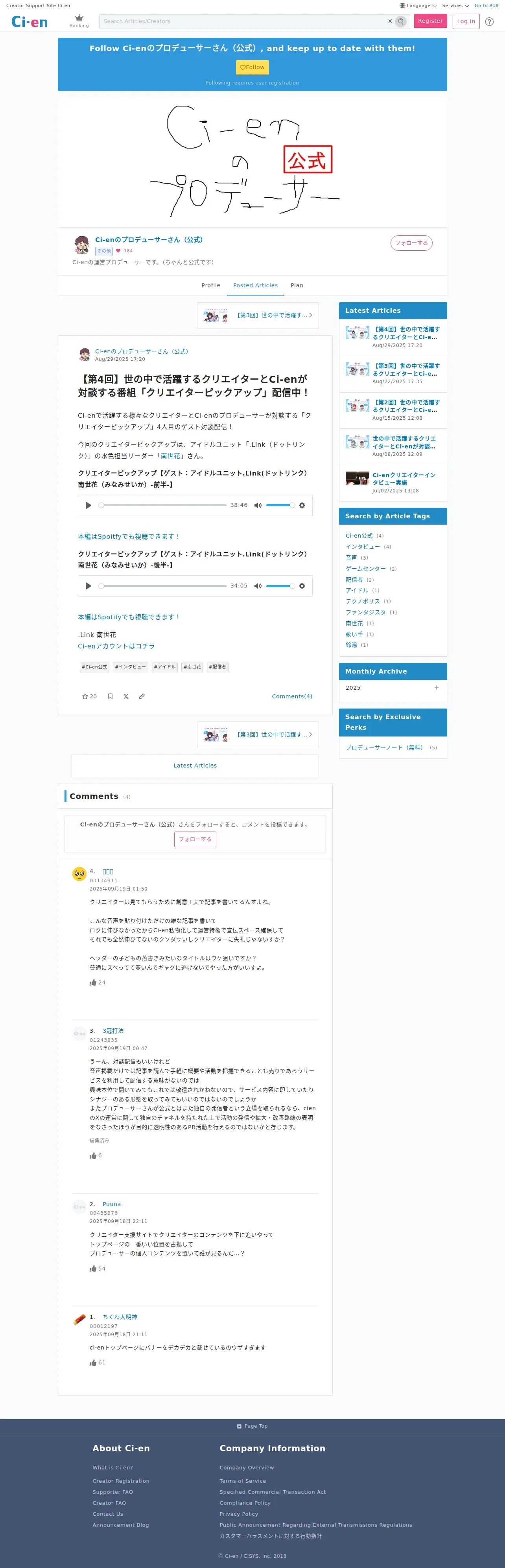Go to previous article 【第3回】 below the post
This screenshot has height=1568, width=505.
[x=258, y=735]
